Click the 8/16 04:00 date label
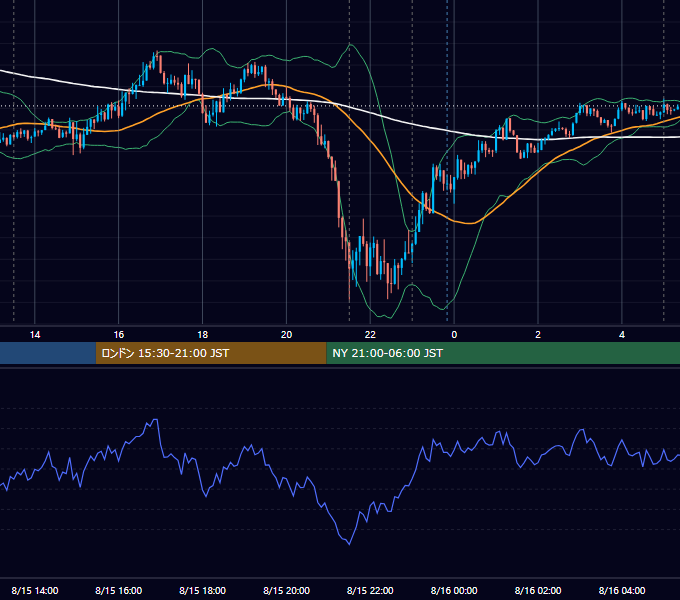Viewport: 680px width, 600px height. click(x=622, y=590)
